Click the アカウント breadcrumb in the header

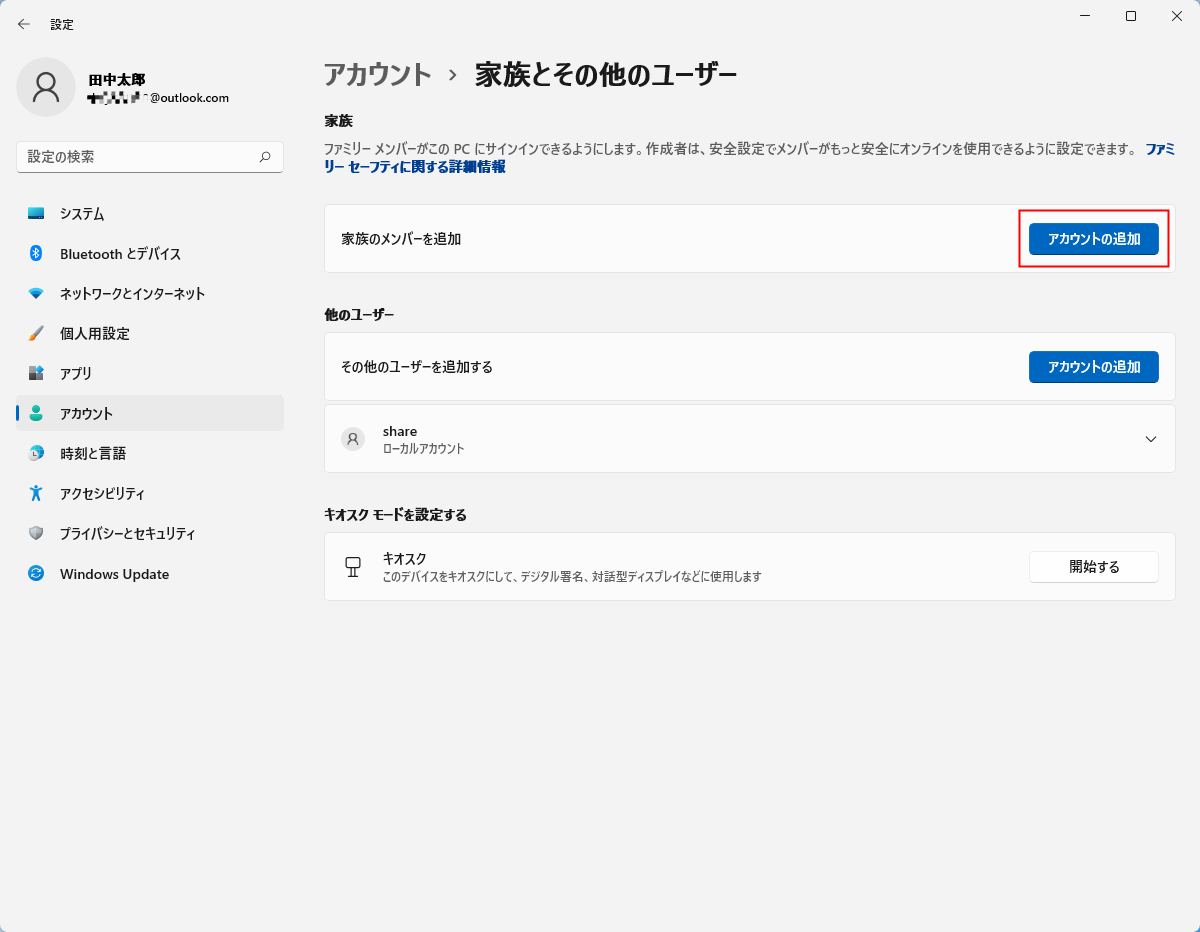click(x=378, y=74)
